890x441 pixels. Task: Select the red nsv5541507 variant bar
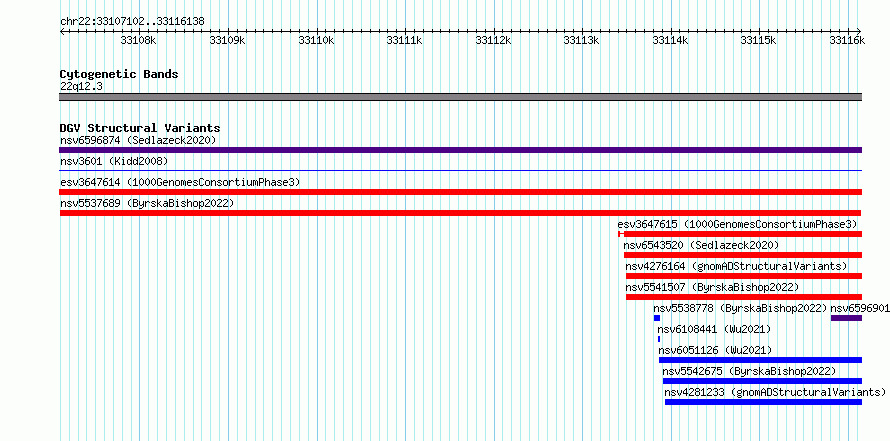click(x=744, y=297)
